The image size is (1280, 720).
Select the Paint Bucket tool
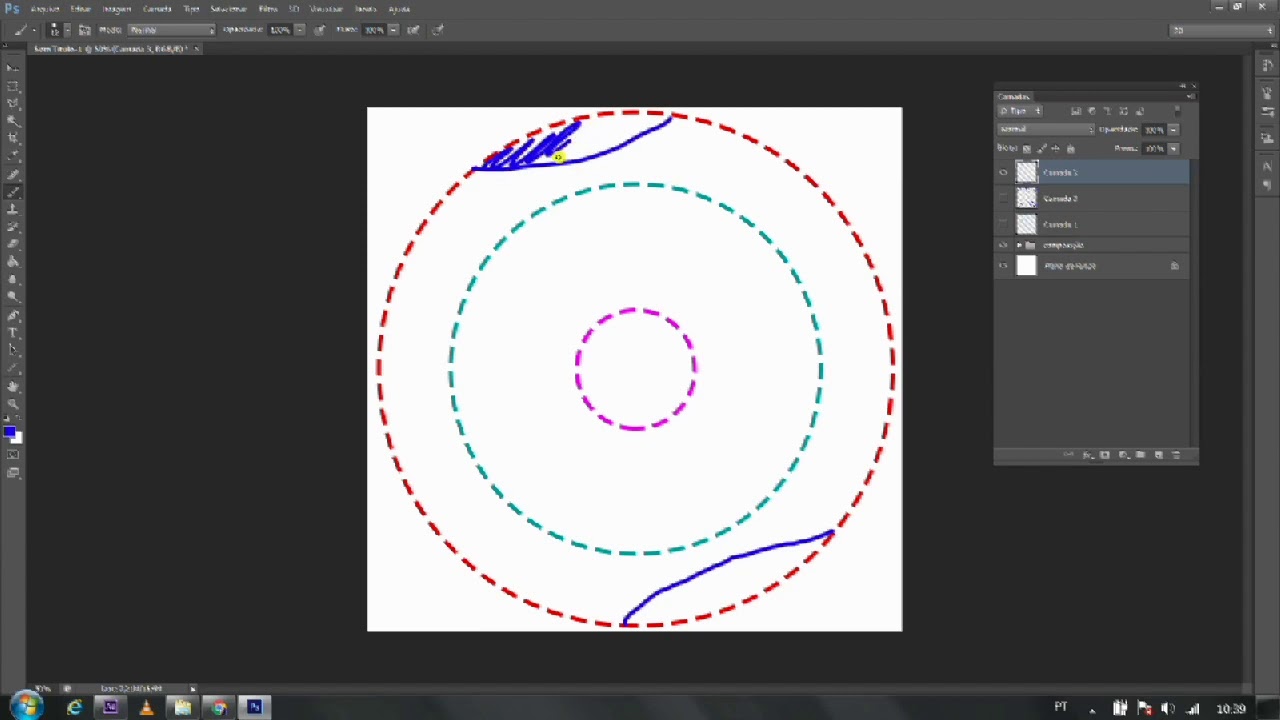[x=13, y=262]
